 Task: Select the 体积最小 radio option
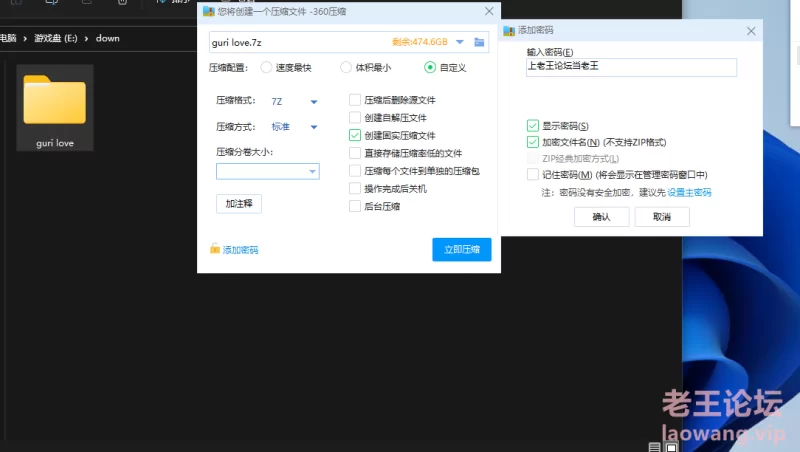[x=346, y=68]
